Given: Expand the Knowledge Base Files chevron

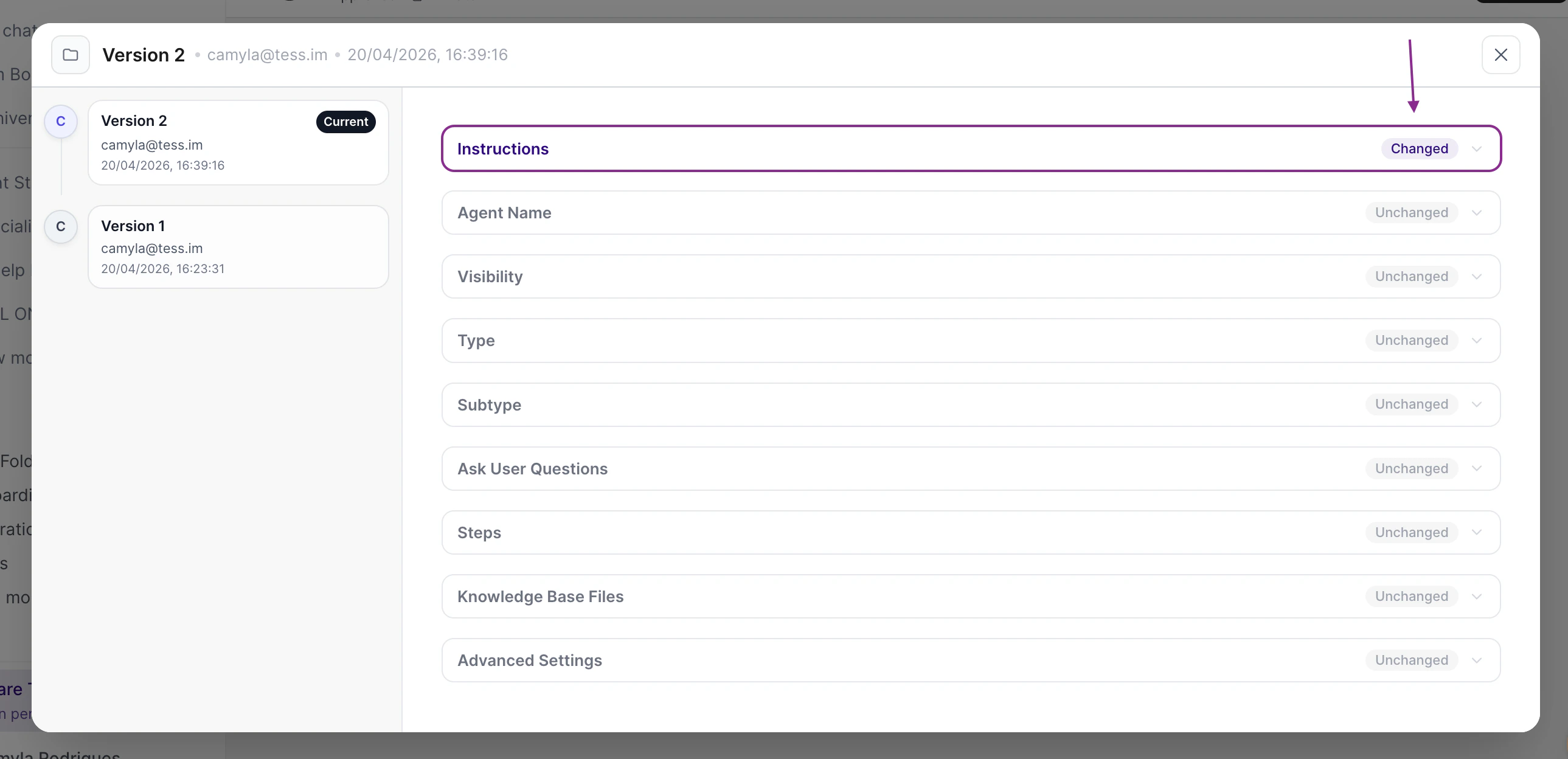Looking at the screenshot, I should [x=1476, y=597].
